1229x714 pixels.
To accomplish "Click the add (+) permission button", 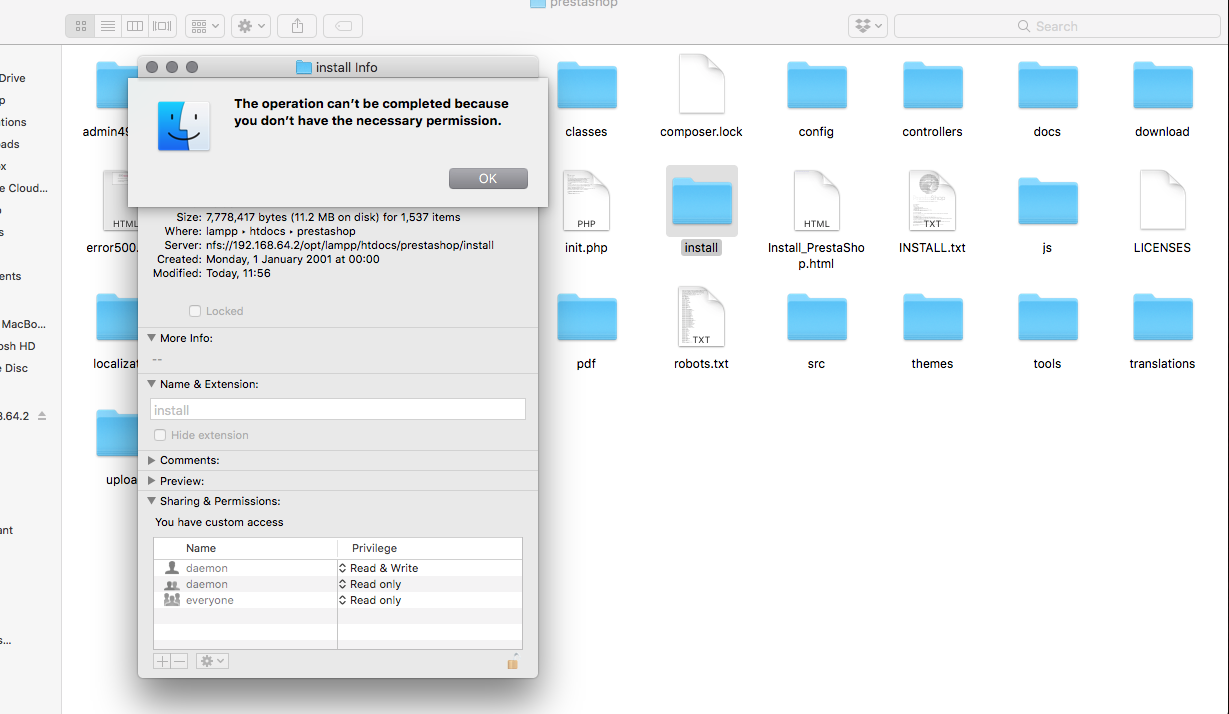I will click(162, 661).
